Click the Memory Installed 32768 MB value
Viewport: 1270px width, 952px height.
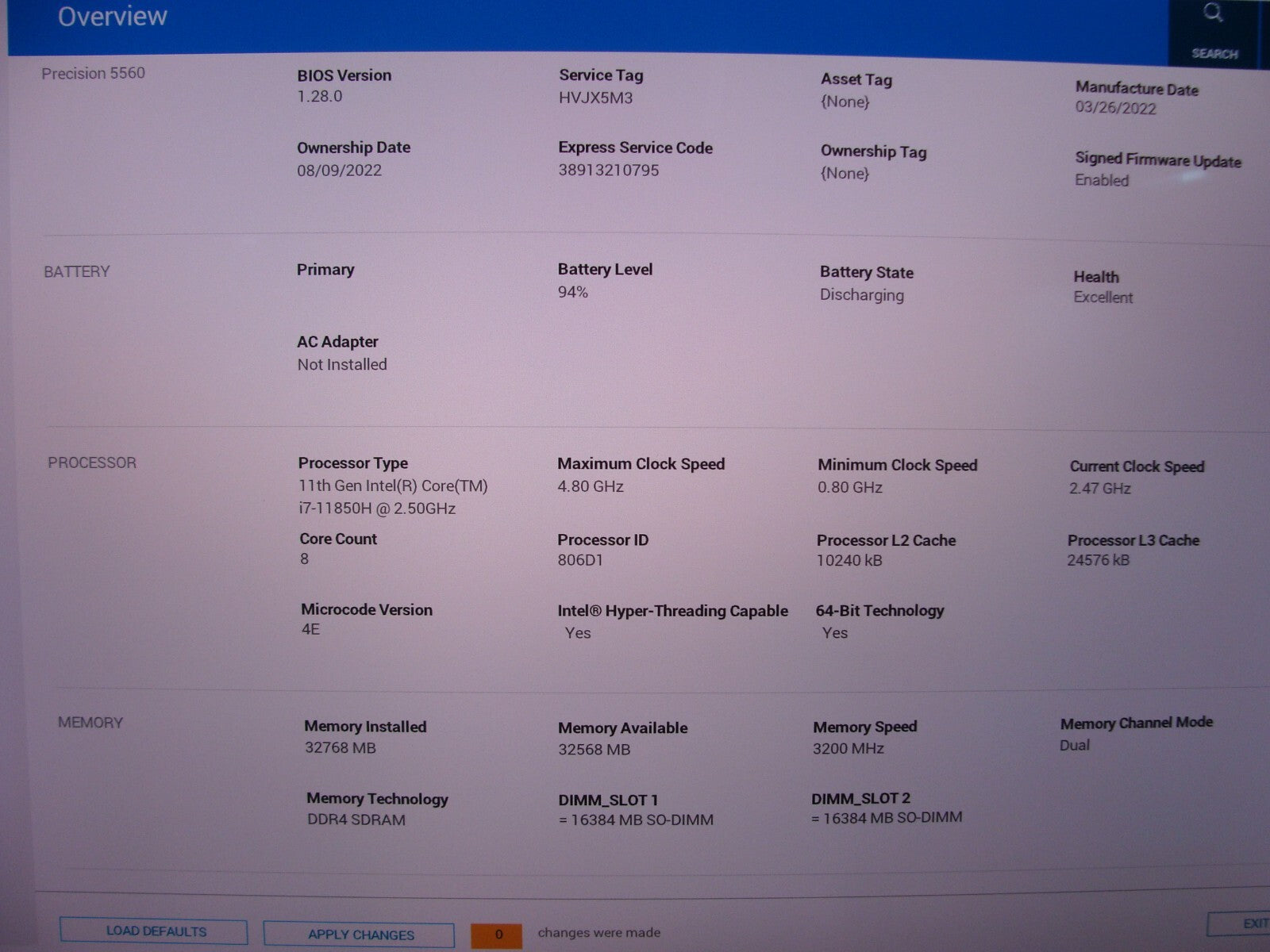(340, 747)
